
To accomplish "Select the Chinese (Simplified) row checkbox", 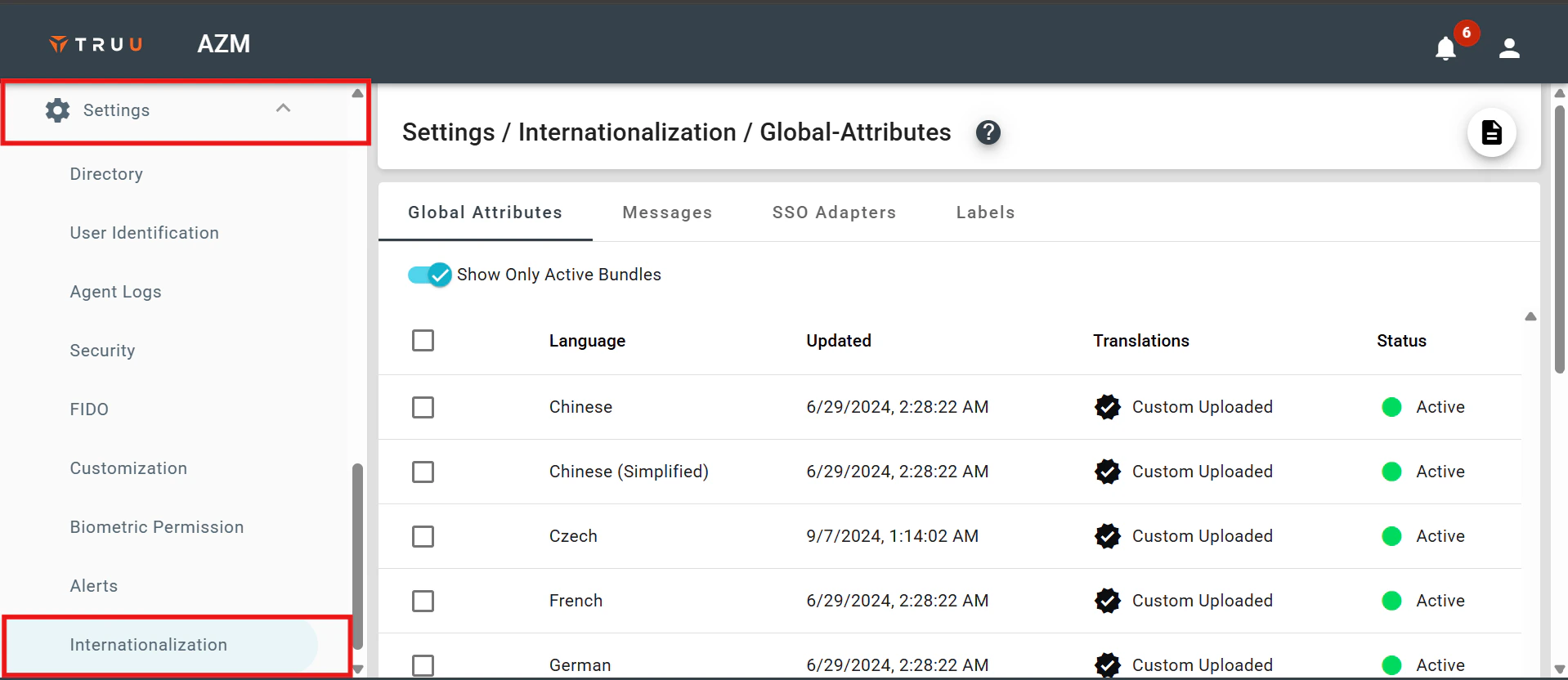I will pyautogui.click(x=423, y=472).
